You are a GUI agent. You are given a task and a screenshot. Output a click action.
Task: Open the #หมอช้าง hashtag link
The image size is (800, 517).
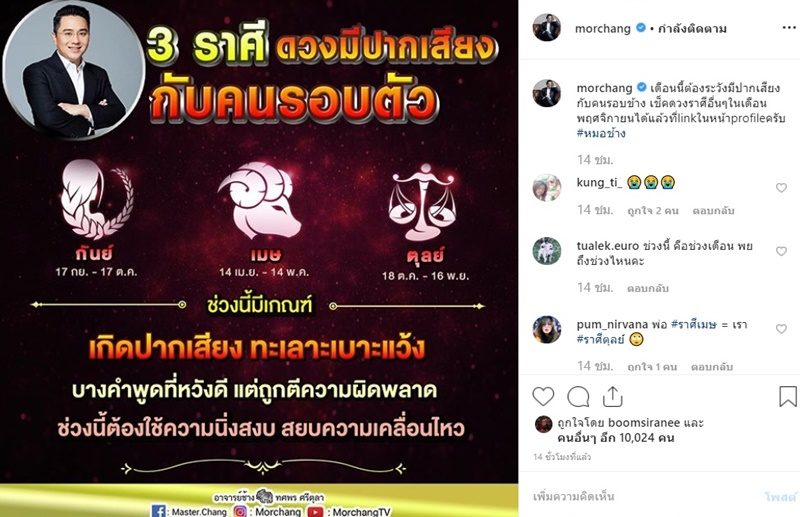point(601,133)
